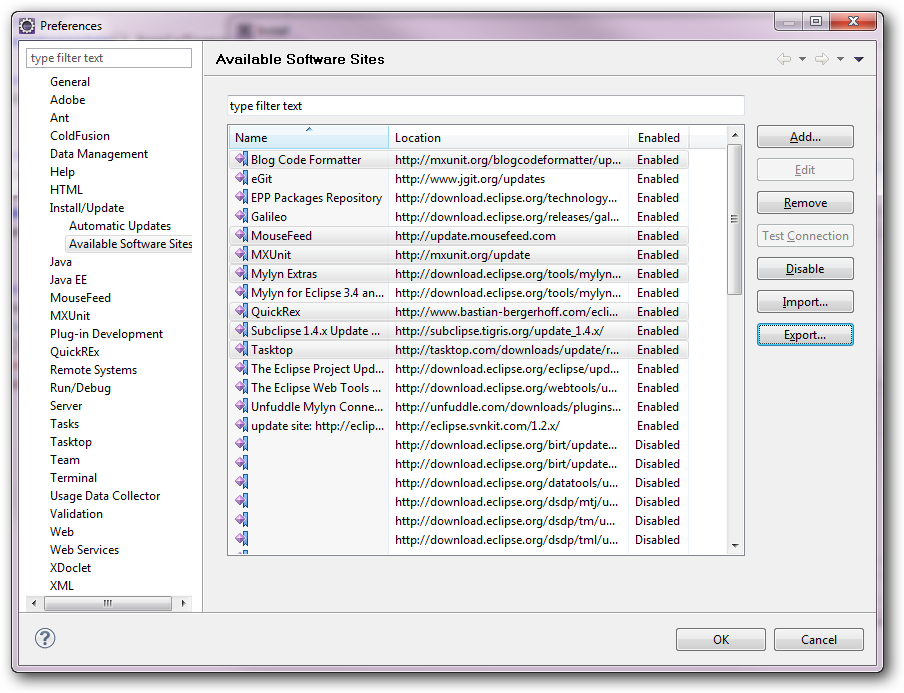Image resolution: width=904 pixels, height=693 pixels.
Task: Click the QuickRex site icon
Action: (x=242, y=311)
